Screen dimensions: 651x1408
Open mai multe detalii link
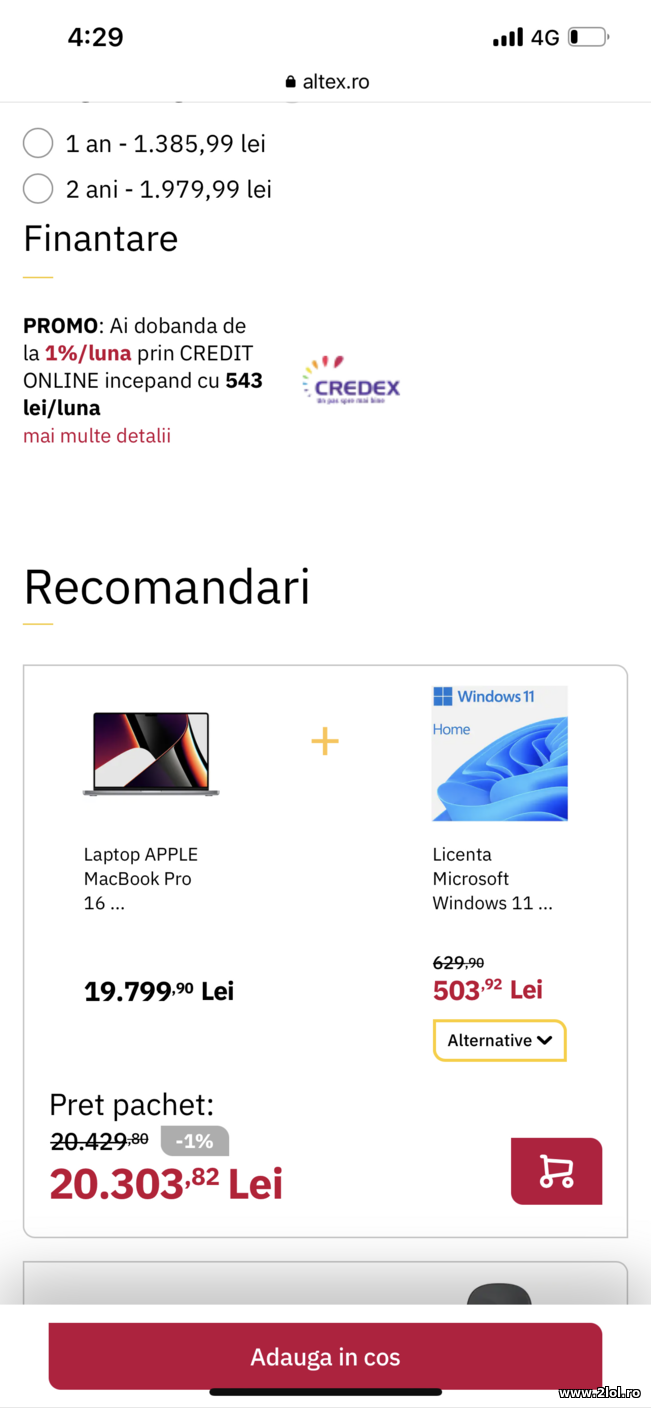point(96,435)
